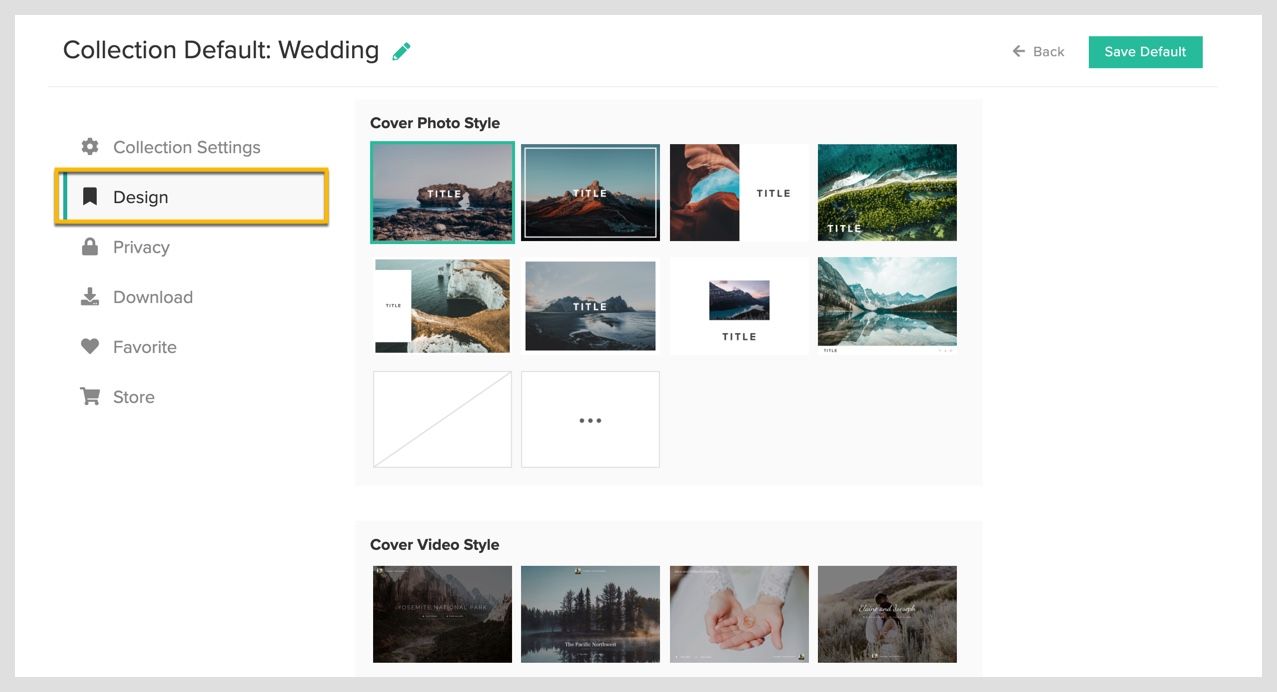Image resolution: width=1277 pixels, height=692 pixels.
Task: Select the Yosemite National Park video cover
Action: [442, 614]
